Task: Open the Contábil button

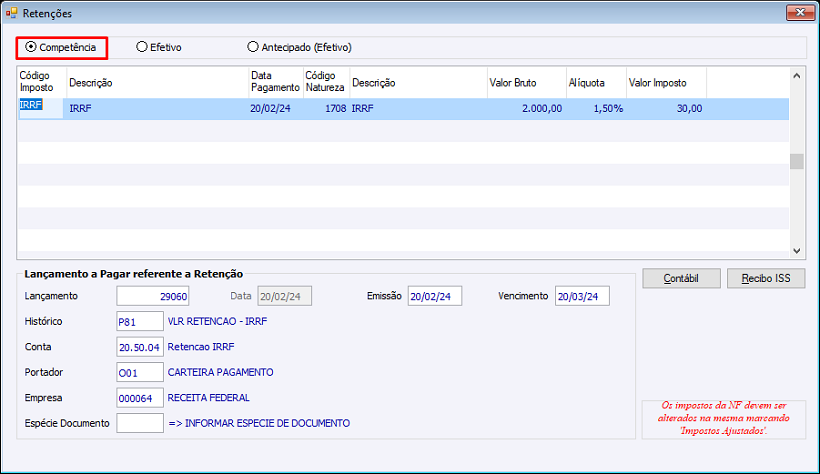Action: tap(681, 278)
